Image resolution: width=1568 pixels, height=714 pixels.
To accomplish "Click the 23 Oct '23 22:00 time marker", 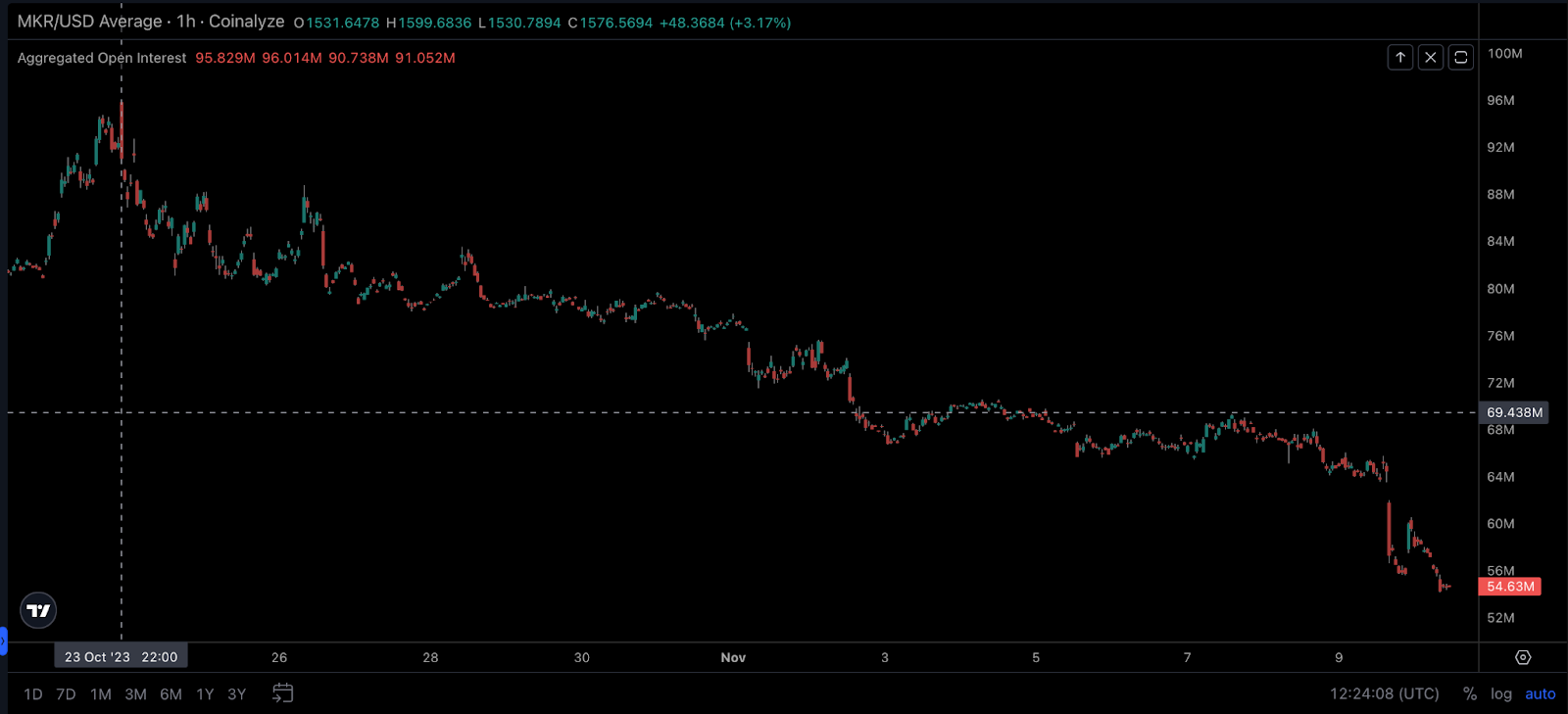I will 121,657.
